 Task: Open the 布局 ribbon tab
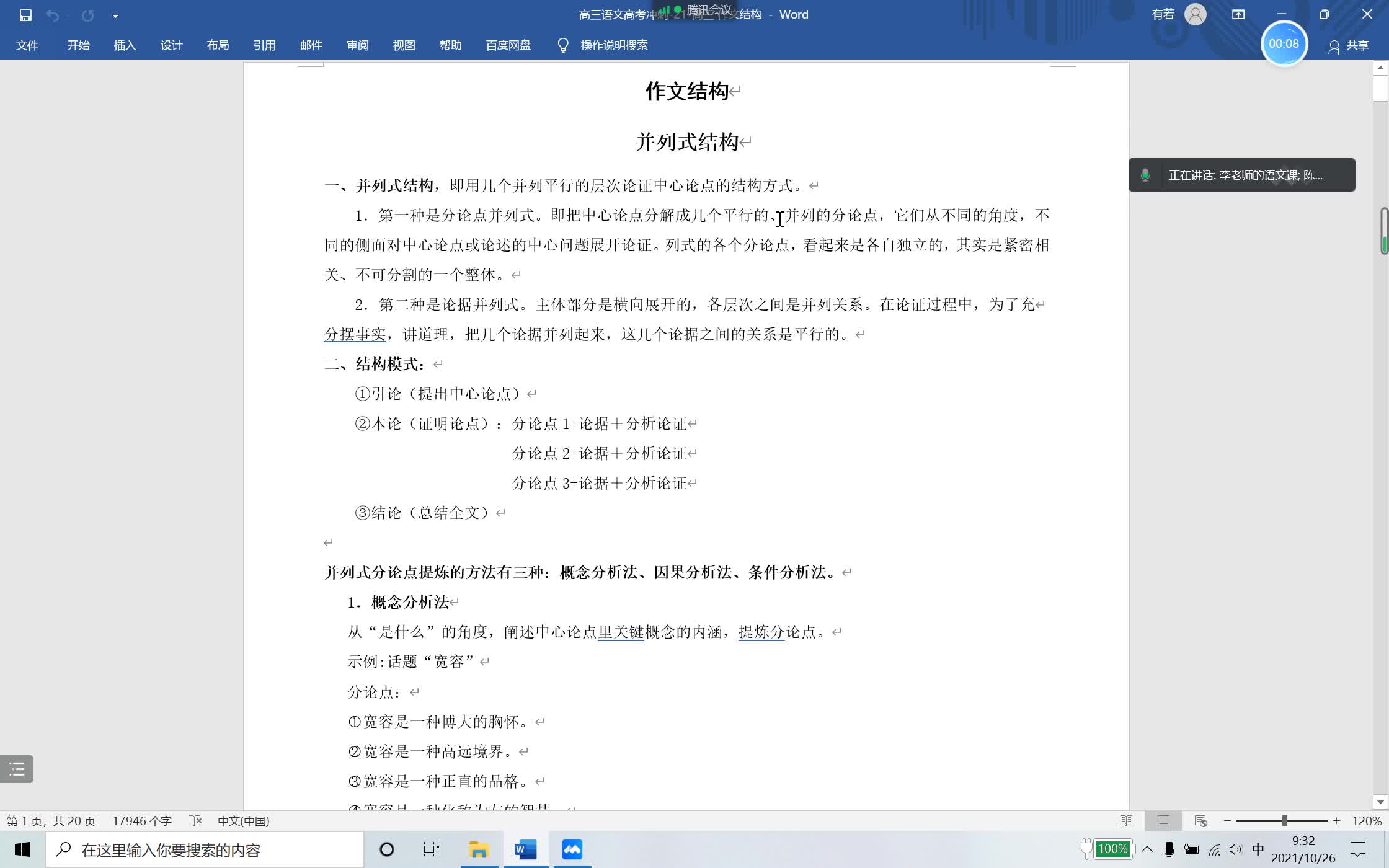tap(218, 45)
